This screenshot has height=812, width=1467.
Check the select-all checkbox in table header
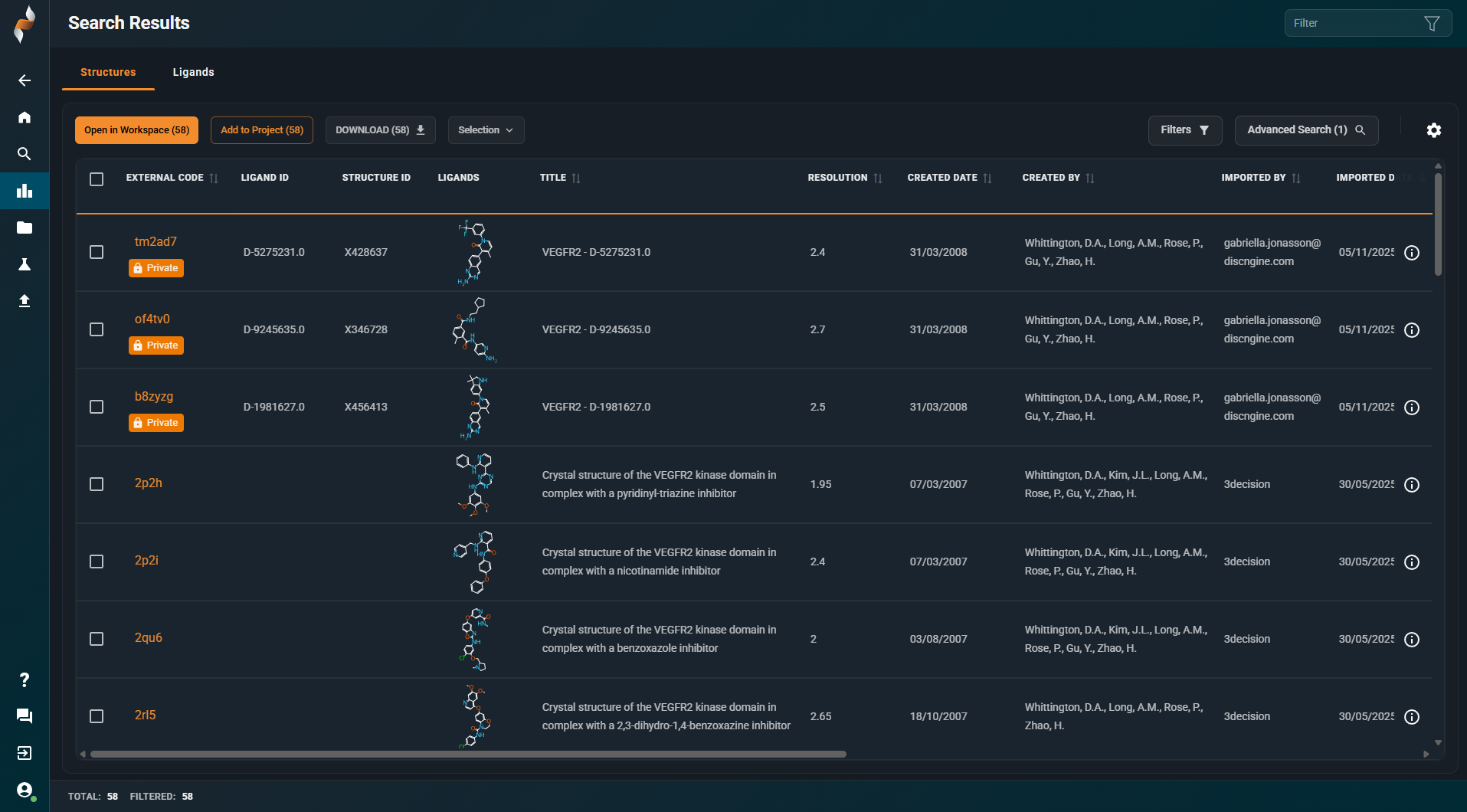coord(97,178)
